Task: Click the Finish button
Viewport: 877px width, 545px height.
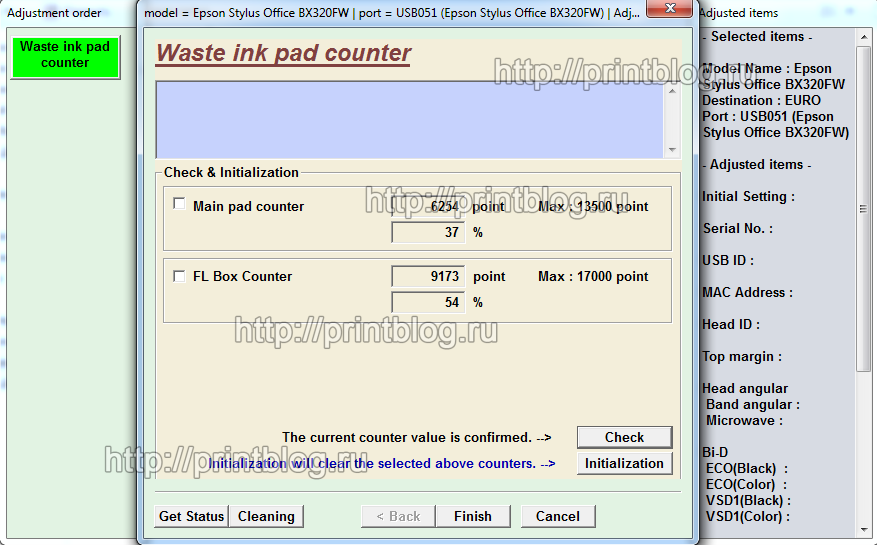Action: (473, 516)
